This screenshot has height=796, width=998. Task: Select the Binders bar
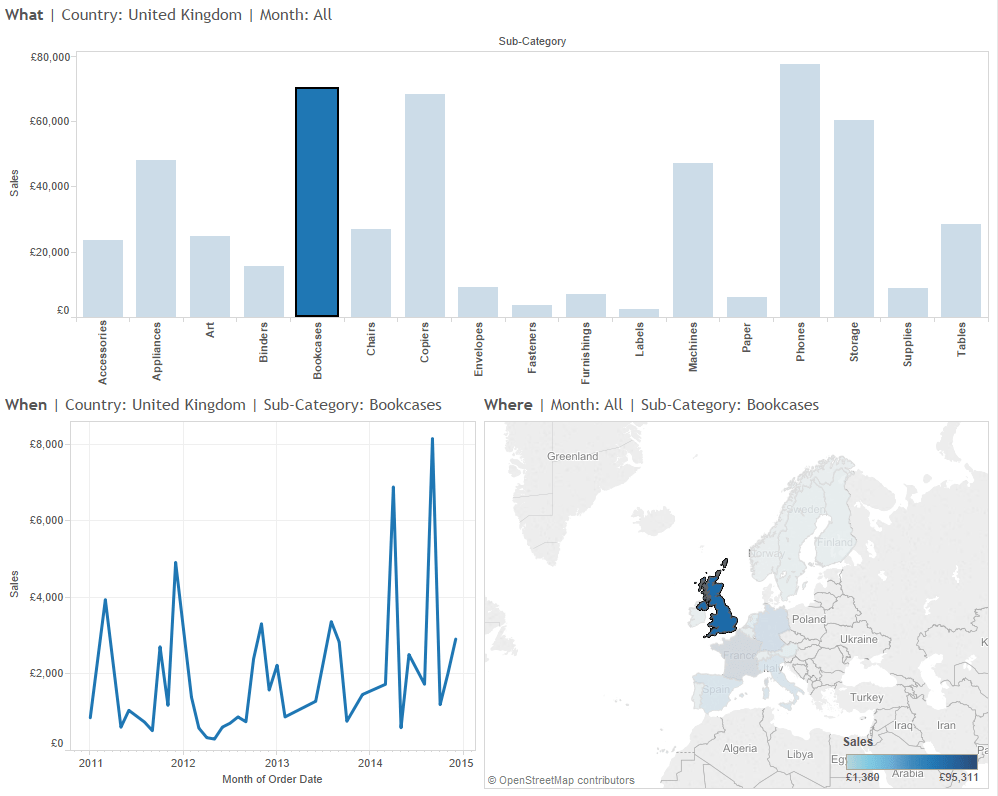pos(264,291)
